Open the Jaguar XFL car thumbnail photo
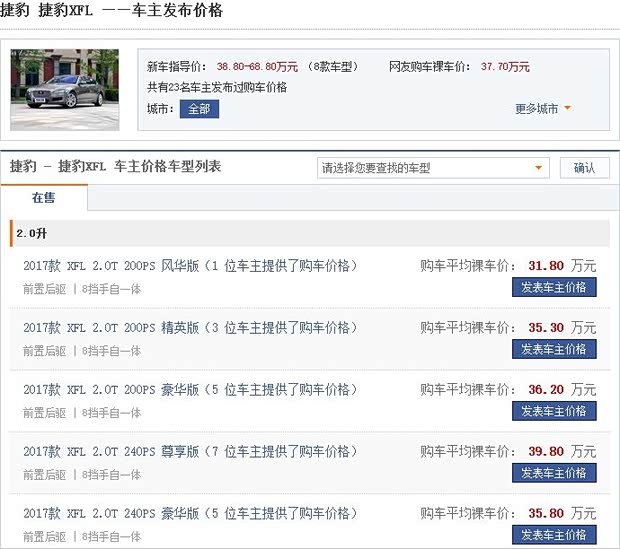This screenshot has height=549, width=620. click(x=64, y=90)
